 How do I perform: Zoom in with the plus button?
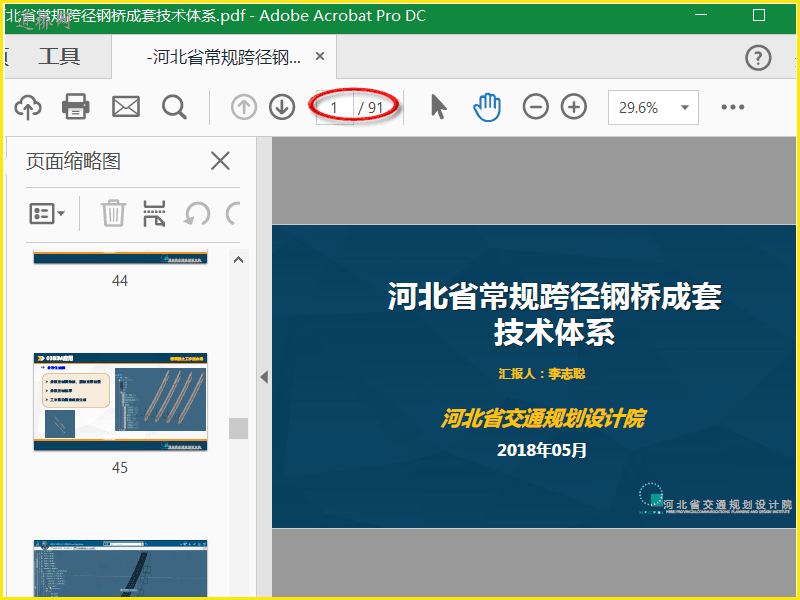pos(574,107)
